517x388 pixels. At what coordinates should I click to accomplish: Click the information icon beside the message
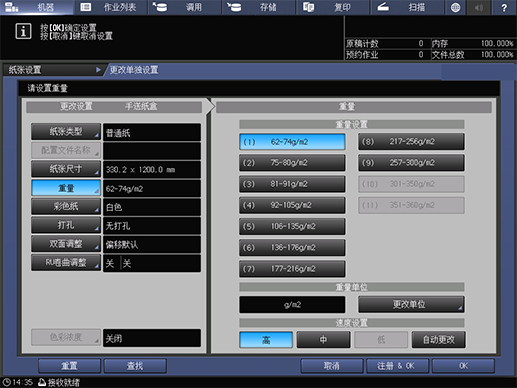(x=23, y=31)
